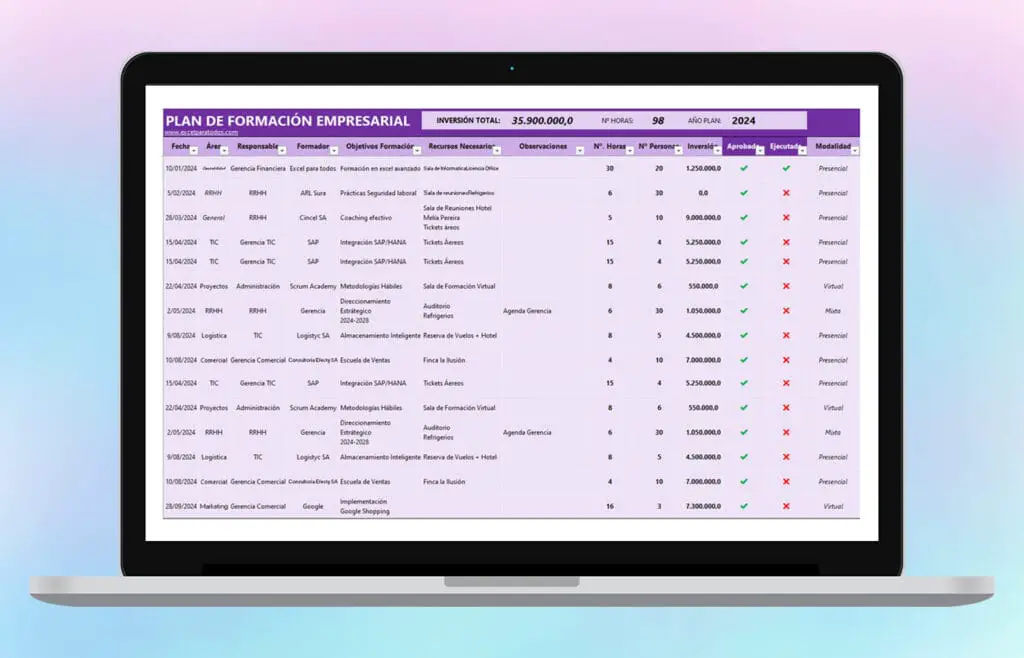Open the Aprobado header filter dropdown
The image size is (1024, 658).
[760, 151]
